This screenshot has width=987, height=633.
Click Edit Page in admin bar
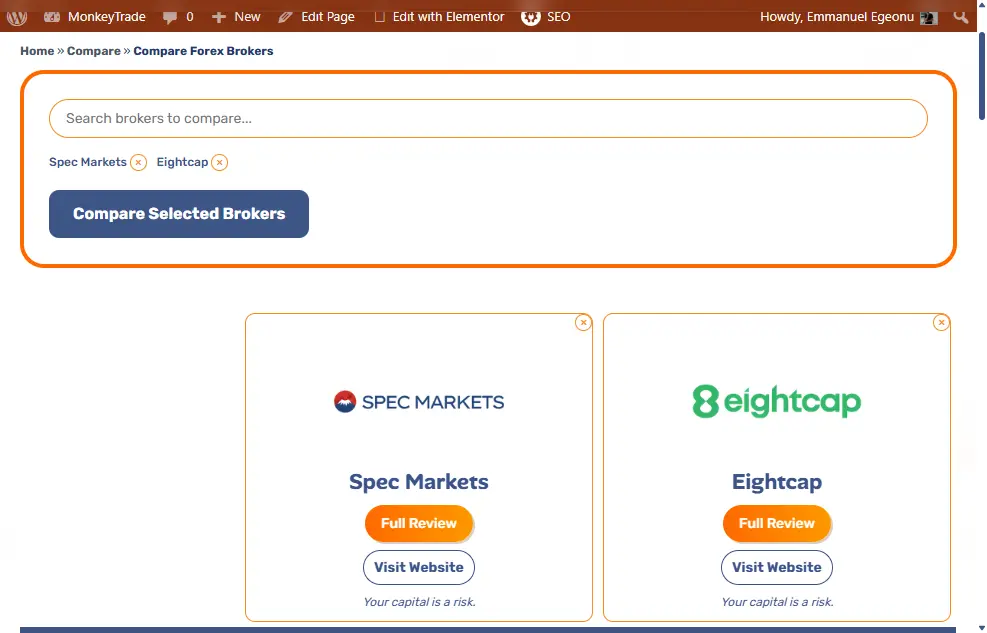[x=316, y=17]
